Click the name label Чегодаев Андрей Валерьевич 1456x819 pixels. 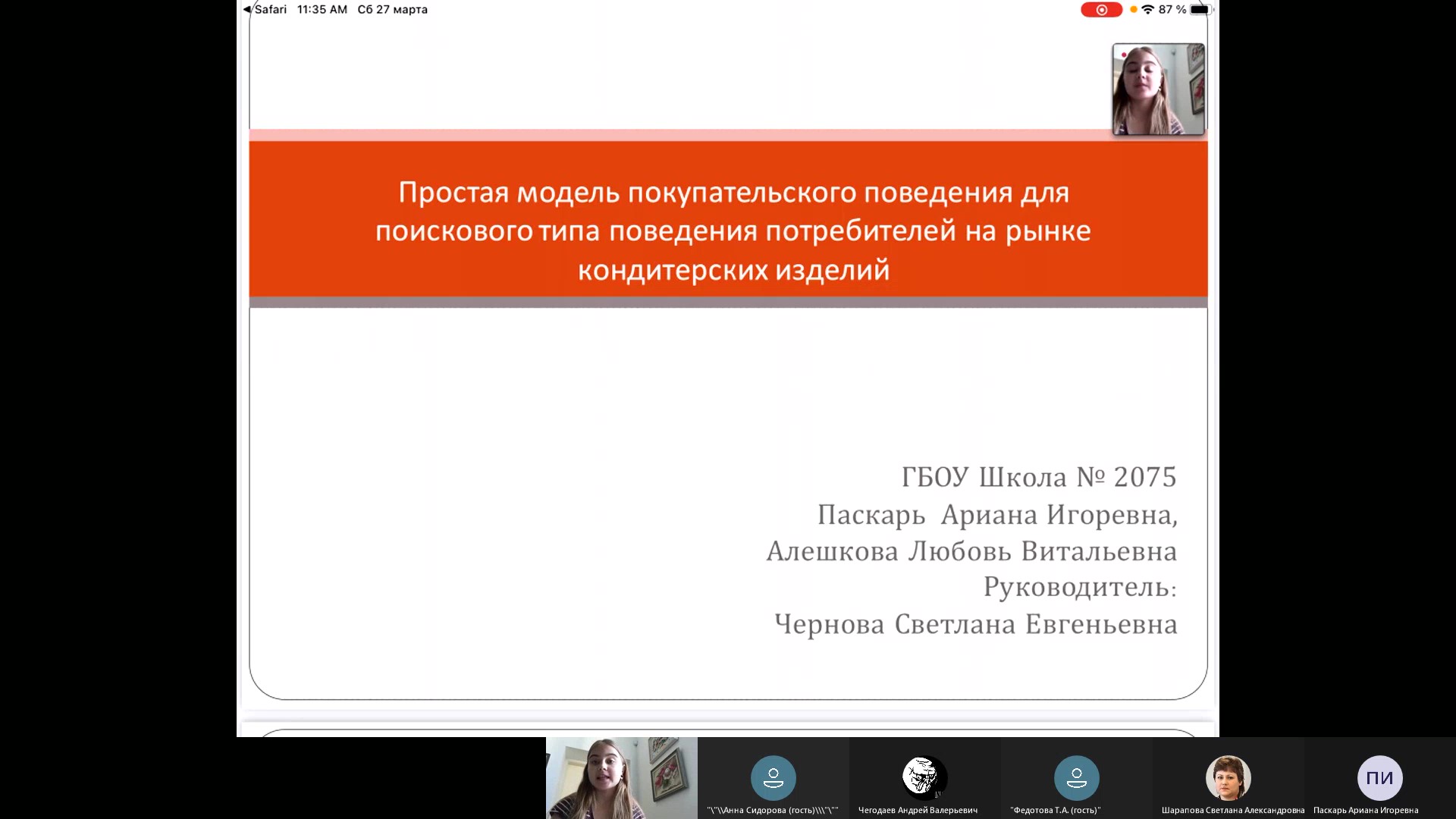point(918,810)
